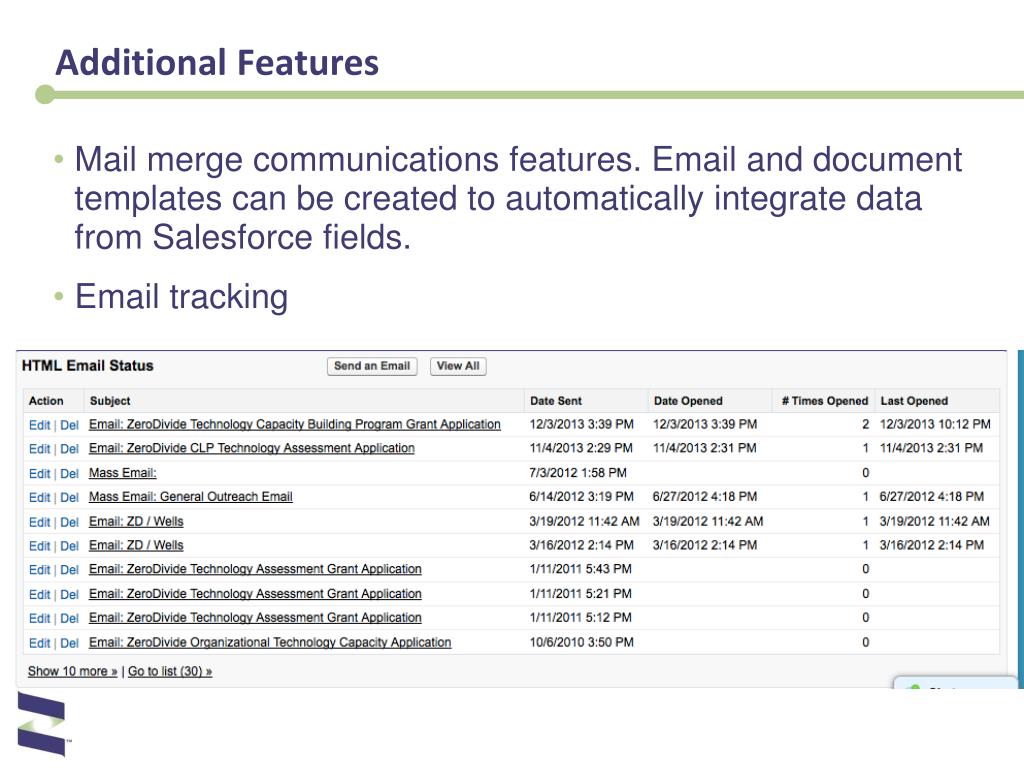Delete the row sent 1/11/2011 5:12 PM
Screen dimensions: 1024x768
[69, 618]
